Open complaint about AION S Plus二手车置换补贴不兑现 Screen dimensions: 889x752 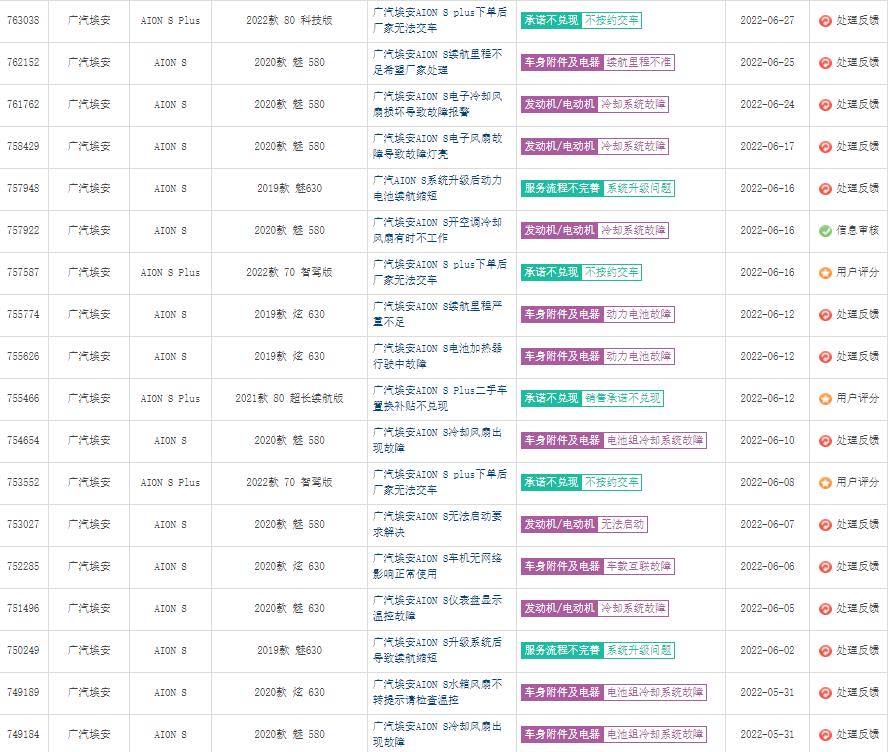[438, 398]
